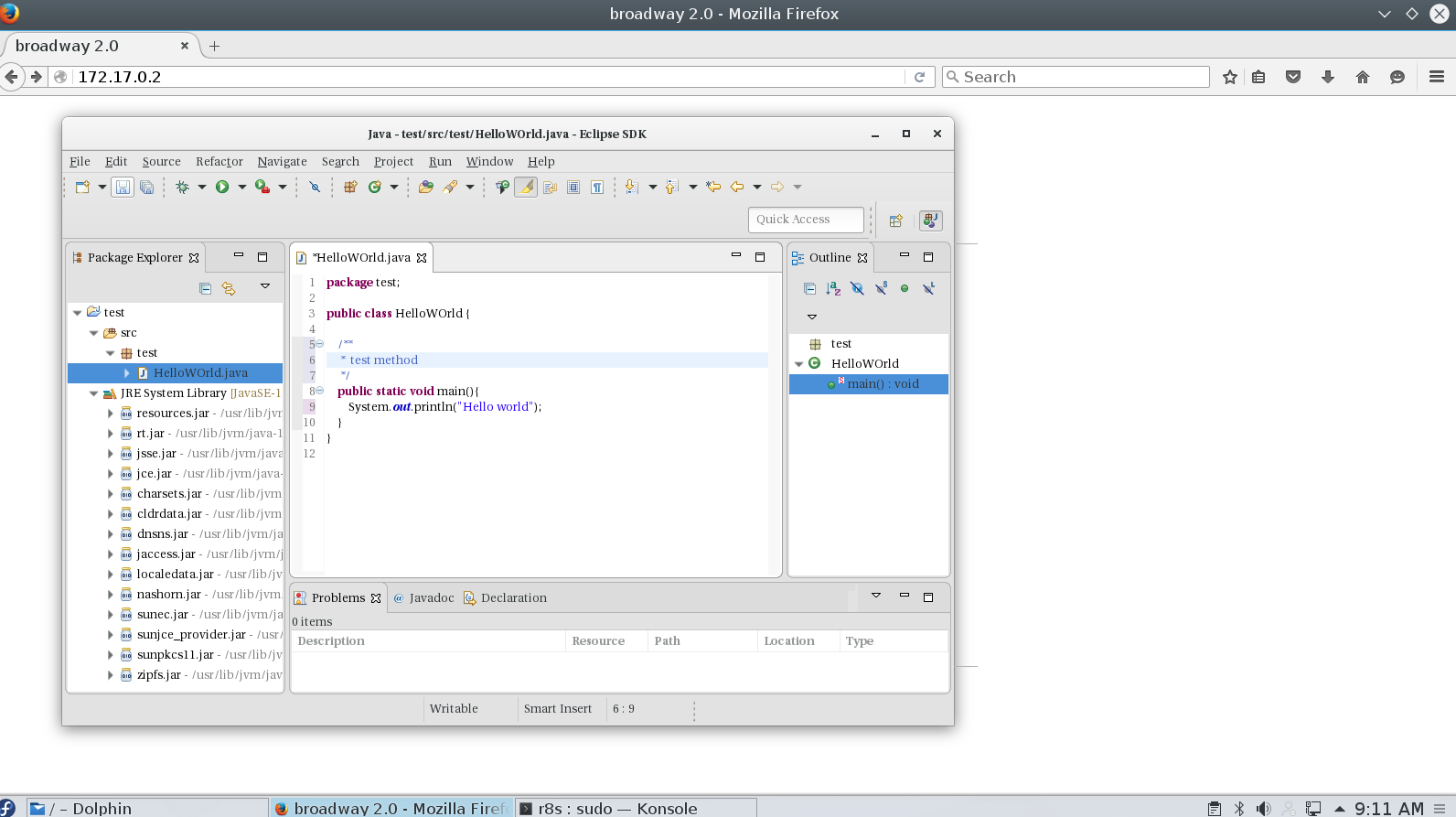Run the program with the green play icon
The width and height of the screenshot is (1456, 817).
click(222, 187)
